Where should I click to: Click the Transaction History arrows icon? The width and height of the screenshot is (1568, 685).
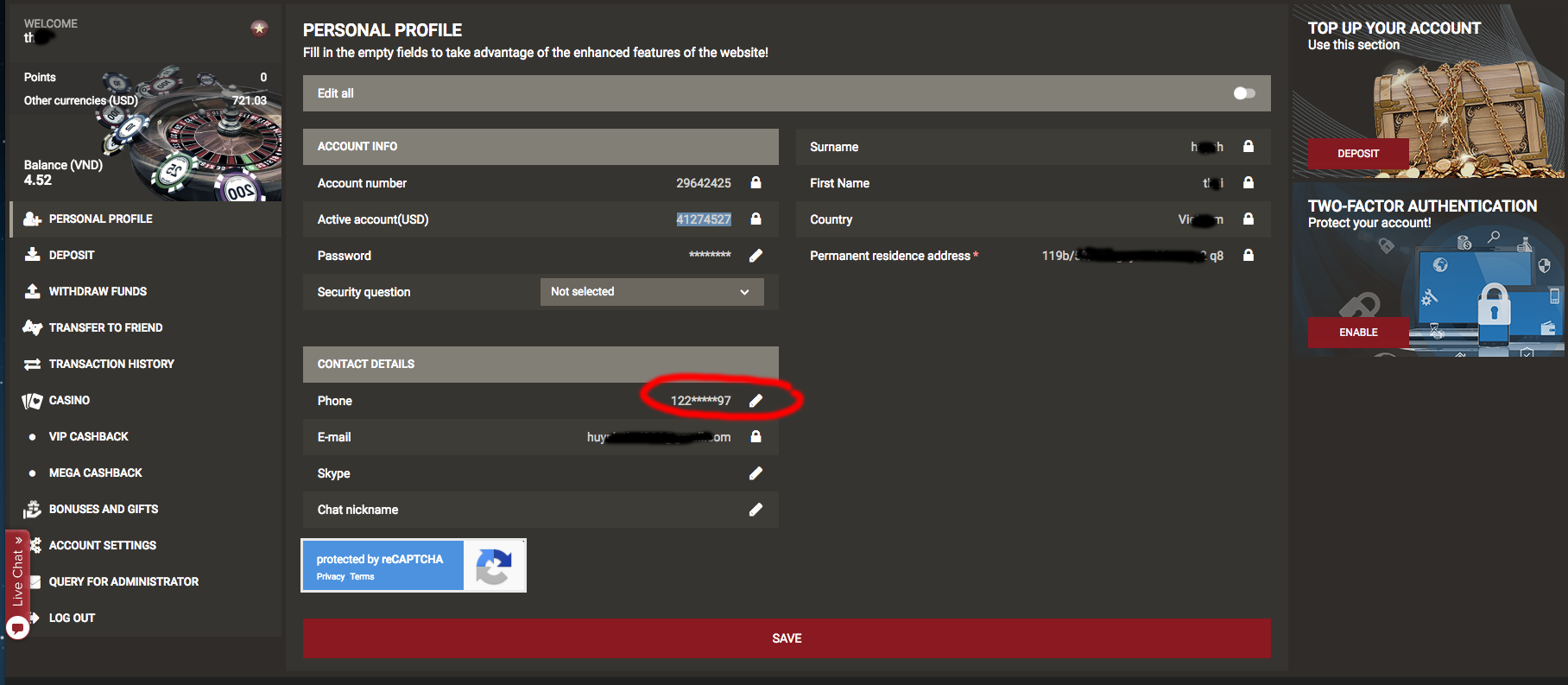click(x=32, y=364)
